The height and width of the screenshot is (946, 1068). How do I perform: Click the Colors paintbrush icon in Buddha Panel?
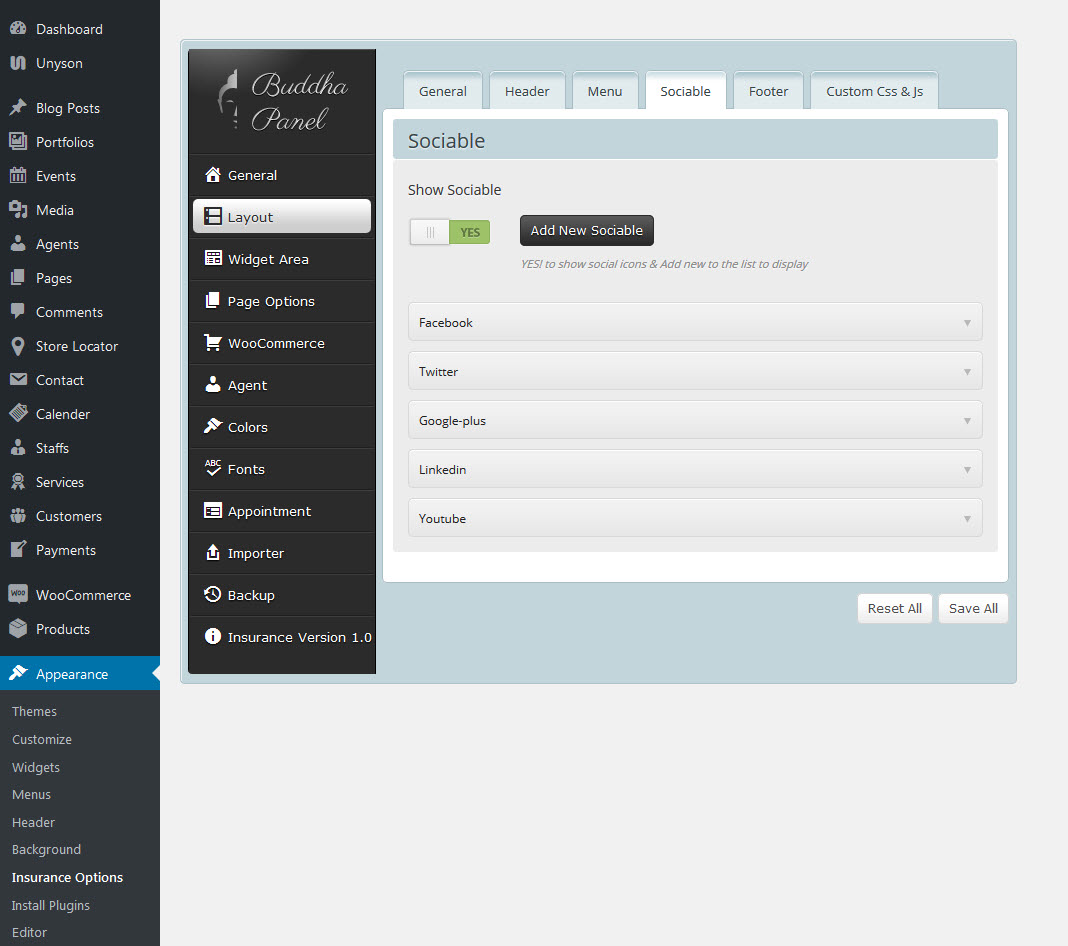tap(213, 426)
